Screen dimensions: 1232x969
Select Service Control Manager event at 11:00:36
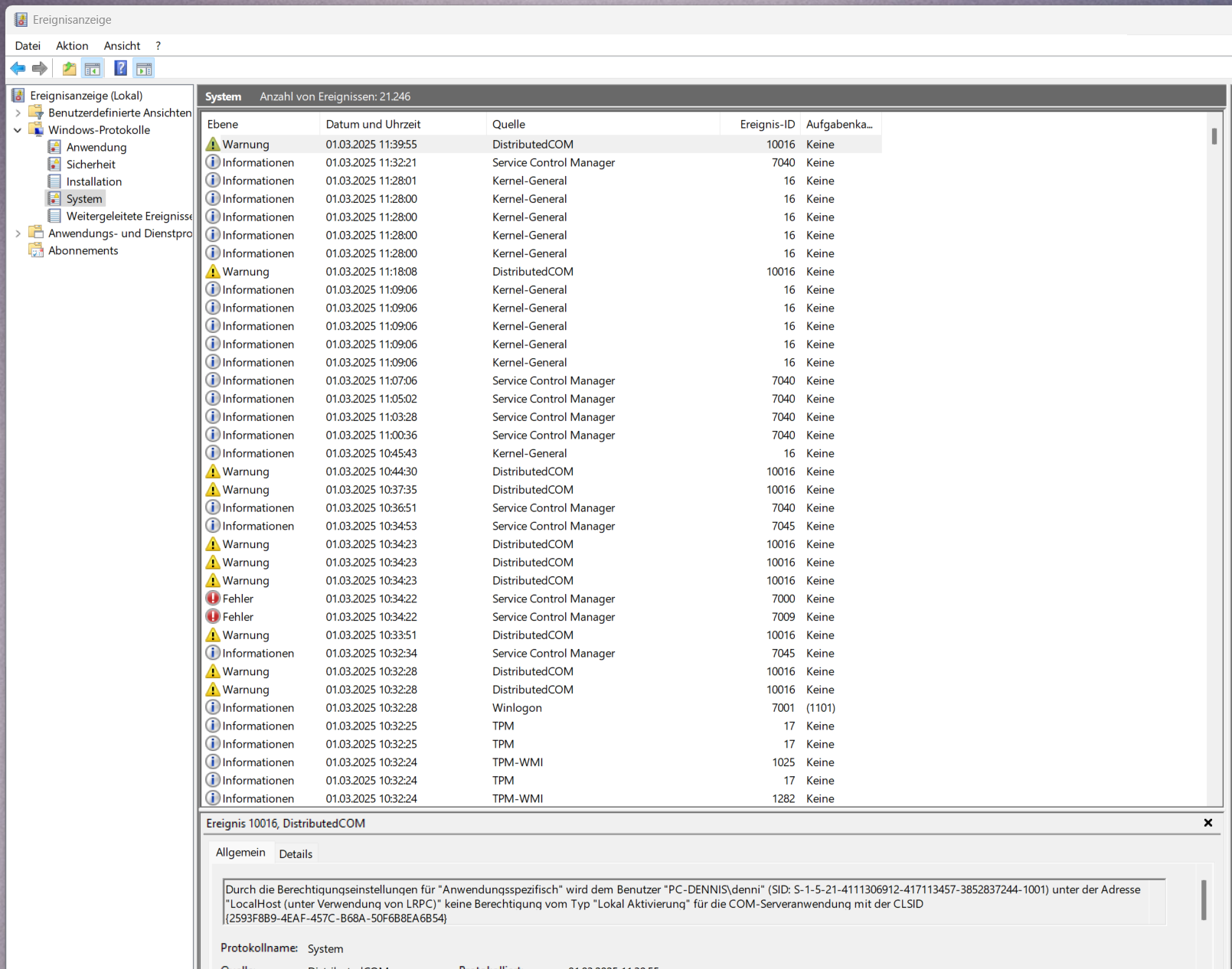[542, 435]
